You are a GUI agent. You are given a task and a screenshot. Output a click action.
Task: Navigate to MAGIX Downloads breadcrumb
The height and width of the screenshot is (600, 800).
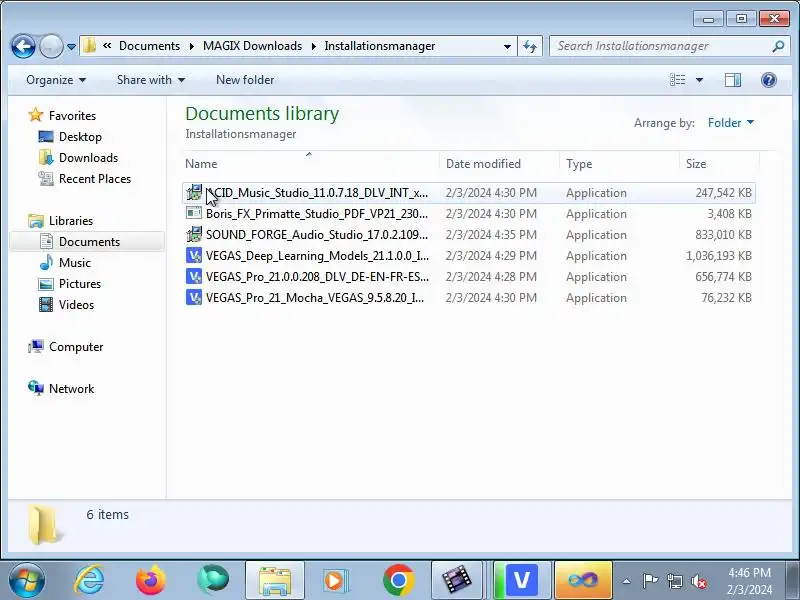[x=252, y=46]
